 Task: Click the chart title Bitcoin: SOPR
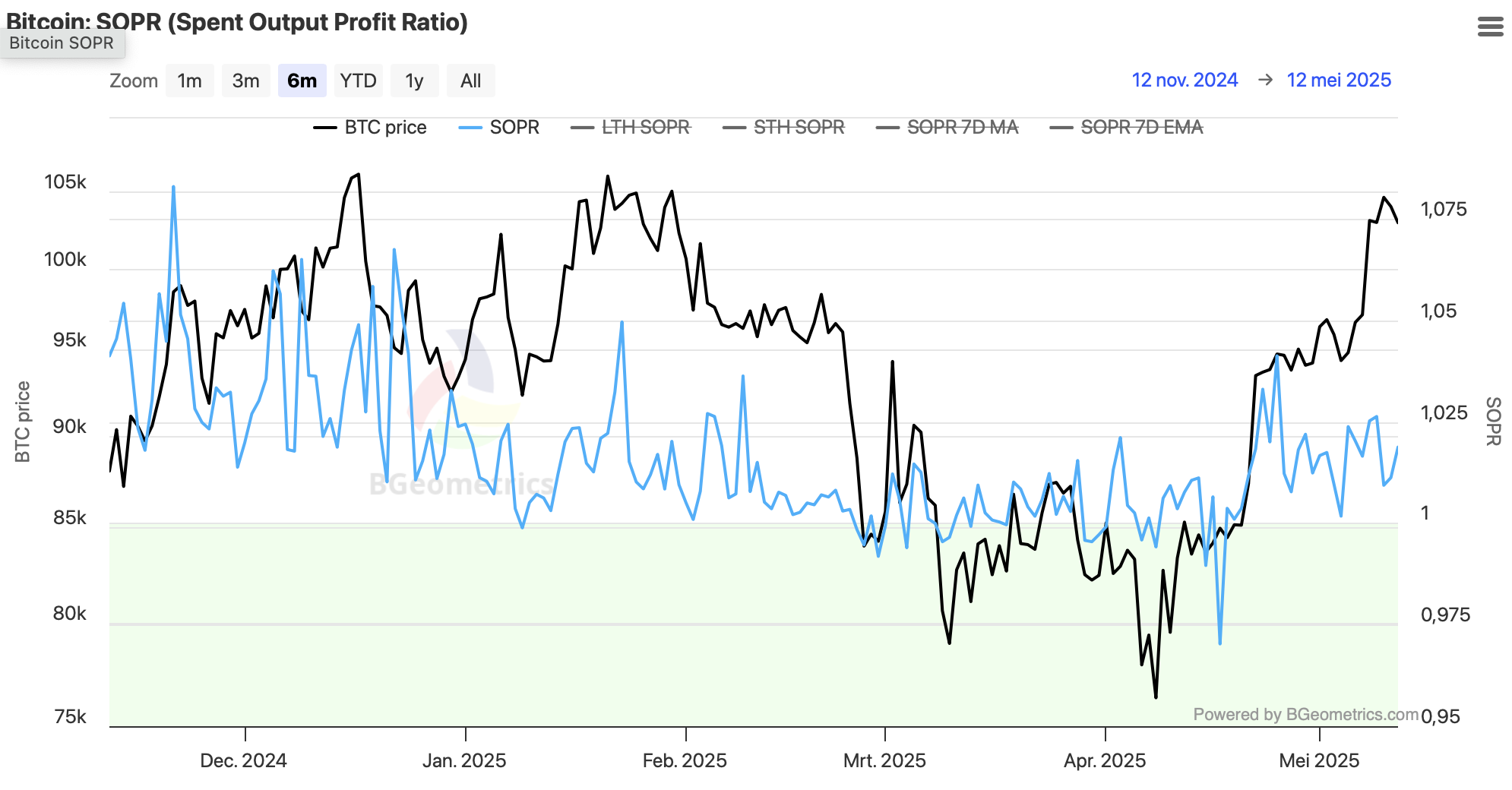pyautogui.click(x=236, y=23)
